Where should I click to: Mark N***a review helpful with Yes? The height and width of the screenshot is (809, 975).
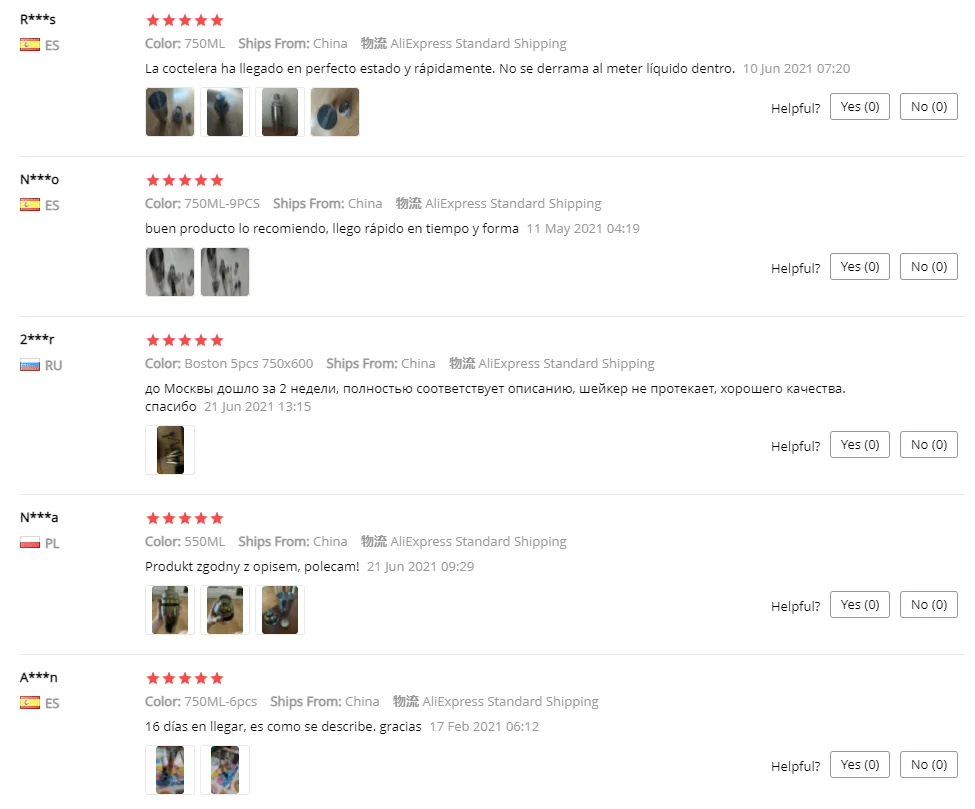pyautogui.click(x=860, y=604)
